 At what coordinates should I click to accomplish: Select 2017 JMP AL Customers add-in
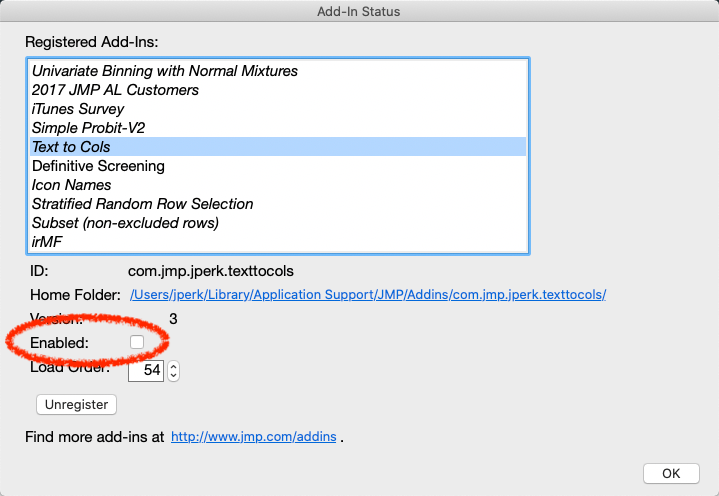(x=278, y=90)
